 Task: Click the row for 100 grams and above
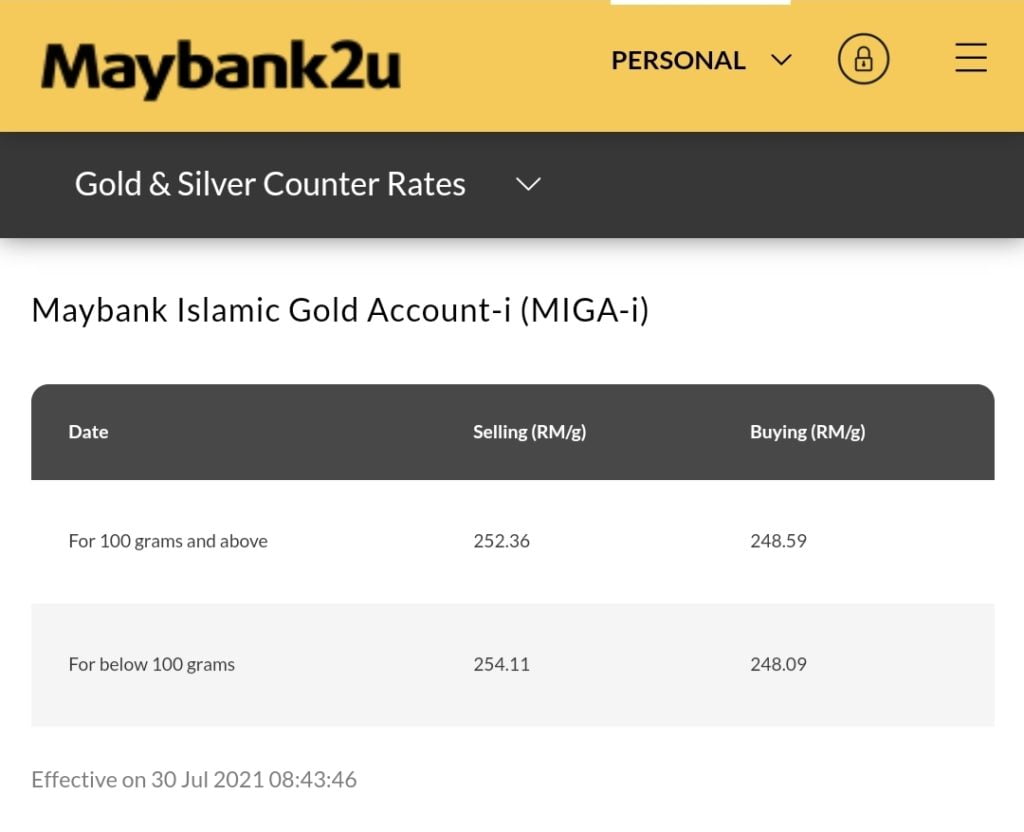coord(400,541)
